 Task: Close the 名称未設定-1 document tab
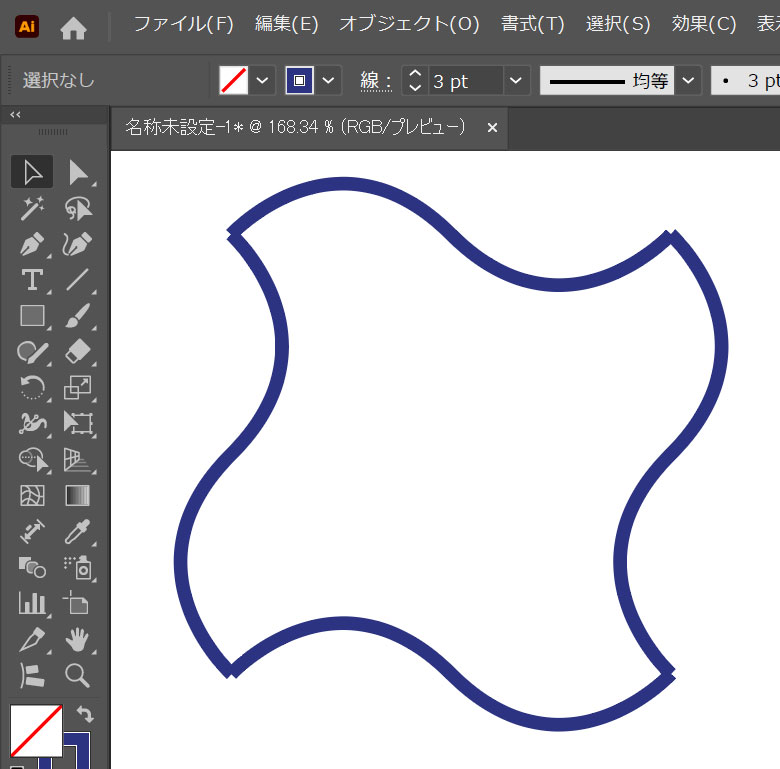coord(492,128)
